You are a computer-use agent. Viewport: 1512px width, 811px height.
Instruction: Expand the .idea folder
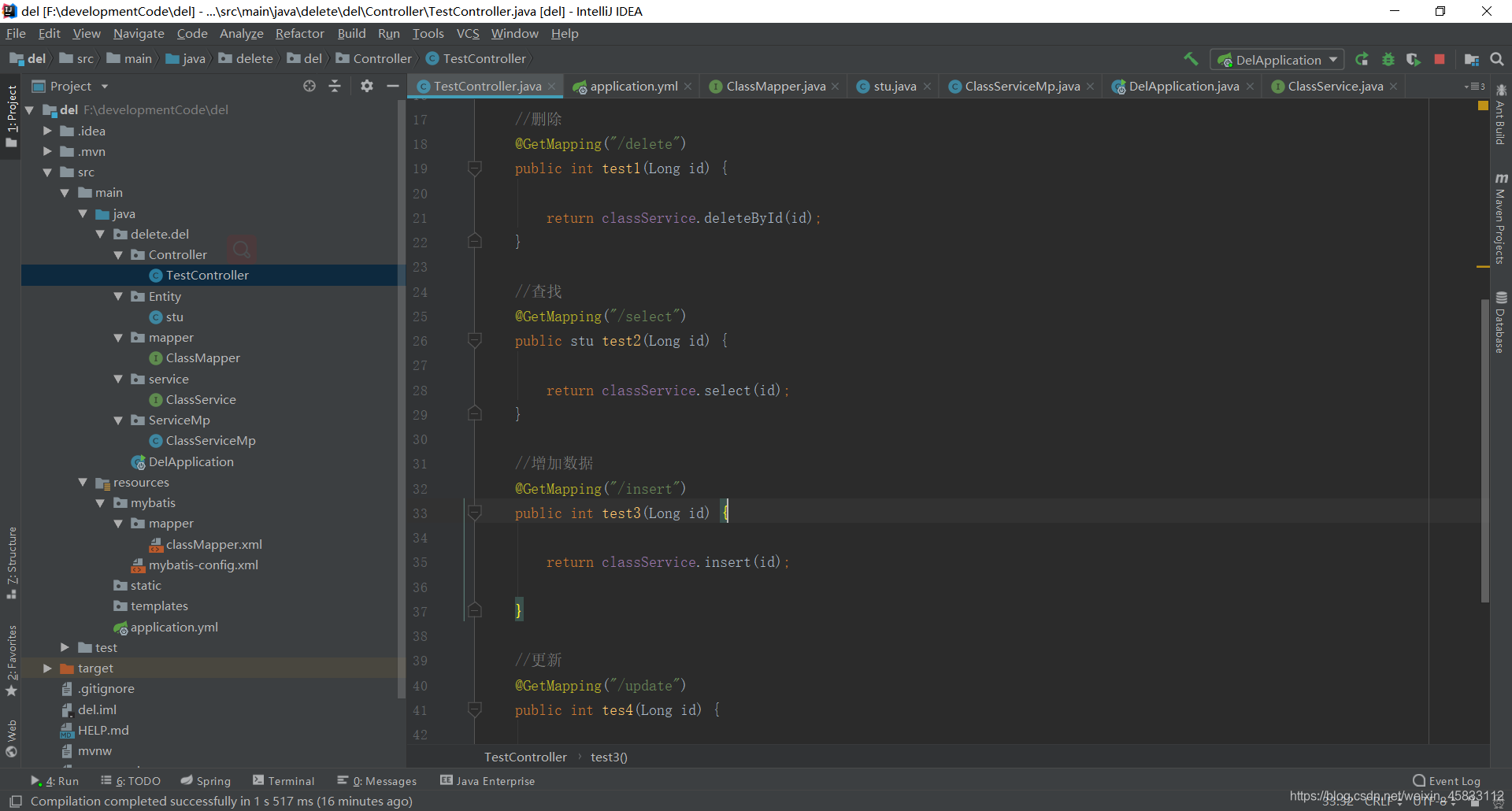click(47, 131)
